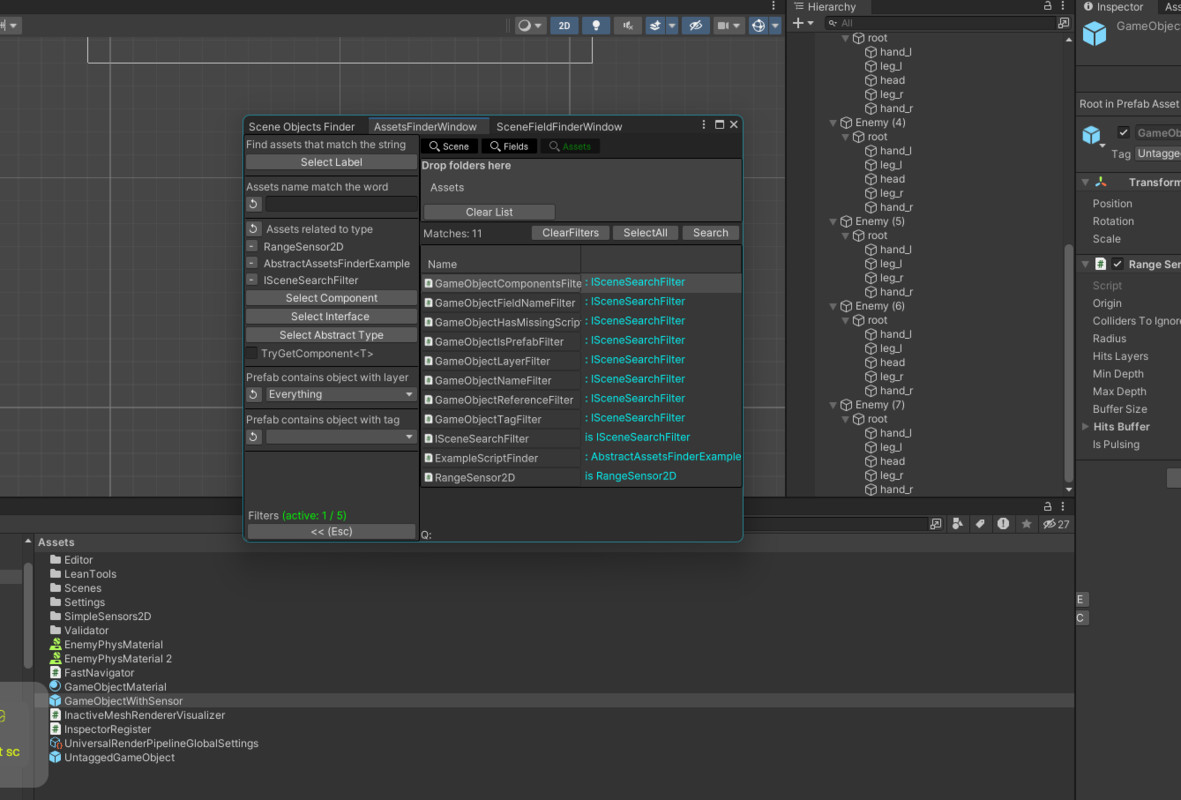
Task: Switch to the Scene Objects Finder tab
Action: point(301,127)
